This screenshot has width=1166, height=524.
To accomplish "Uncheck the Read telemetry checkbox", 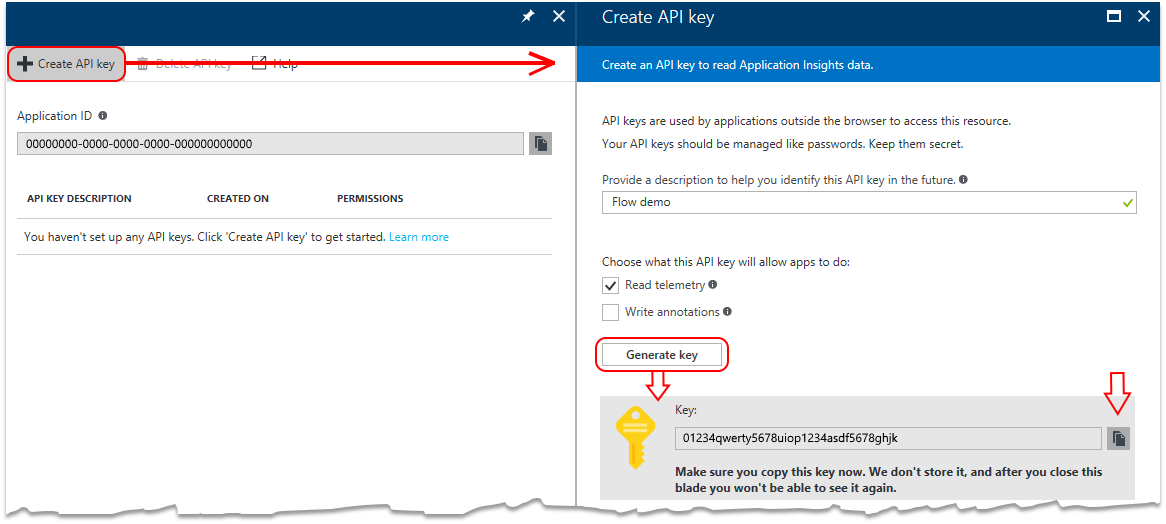I will click(x=611, y=286).
